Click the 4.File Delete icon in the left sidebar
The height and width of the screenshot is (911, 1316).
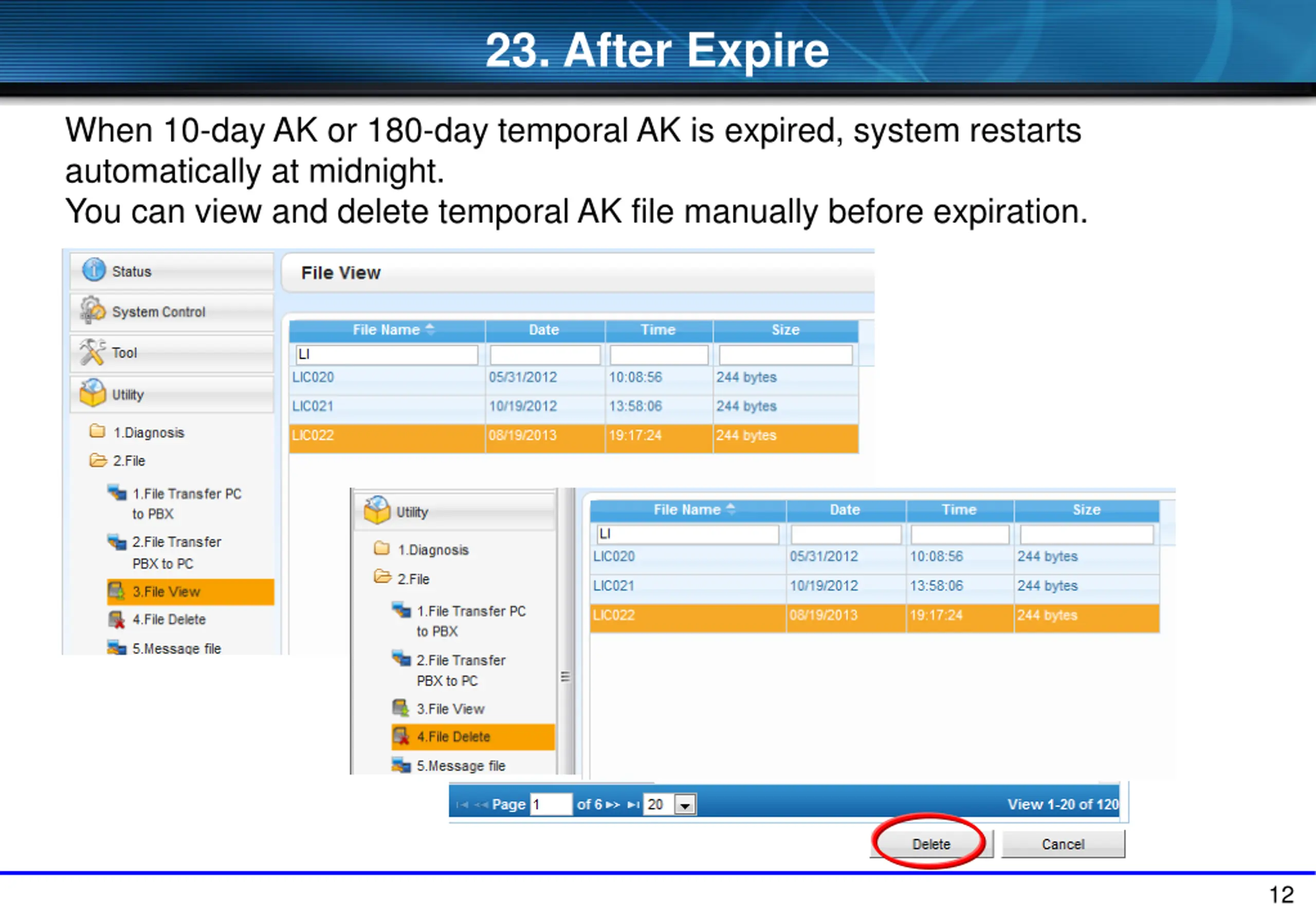(x=116, y=620)
